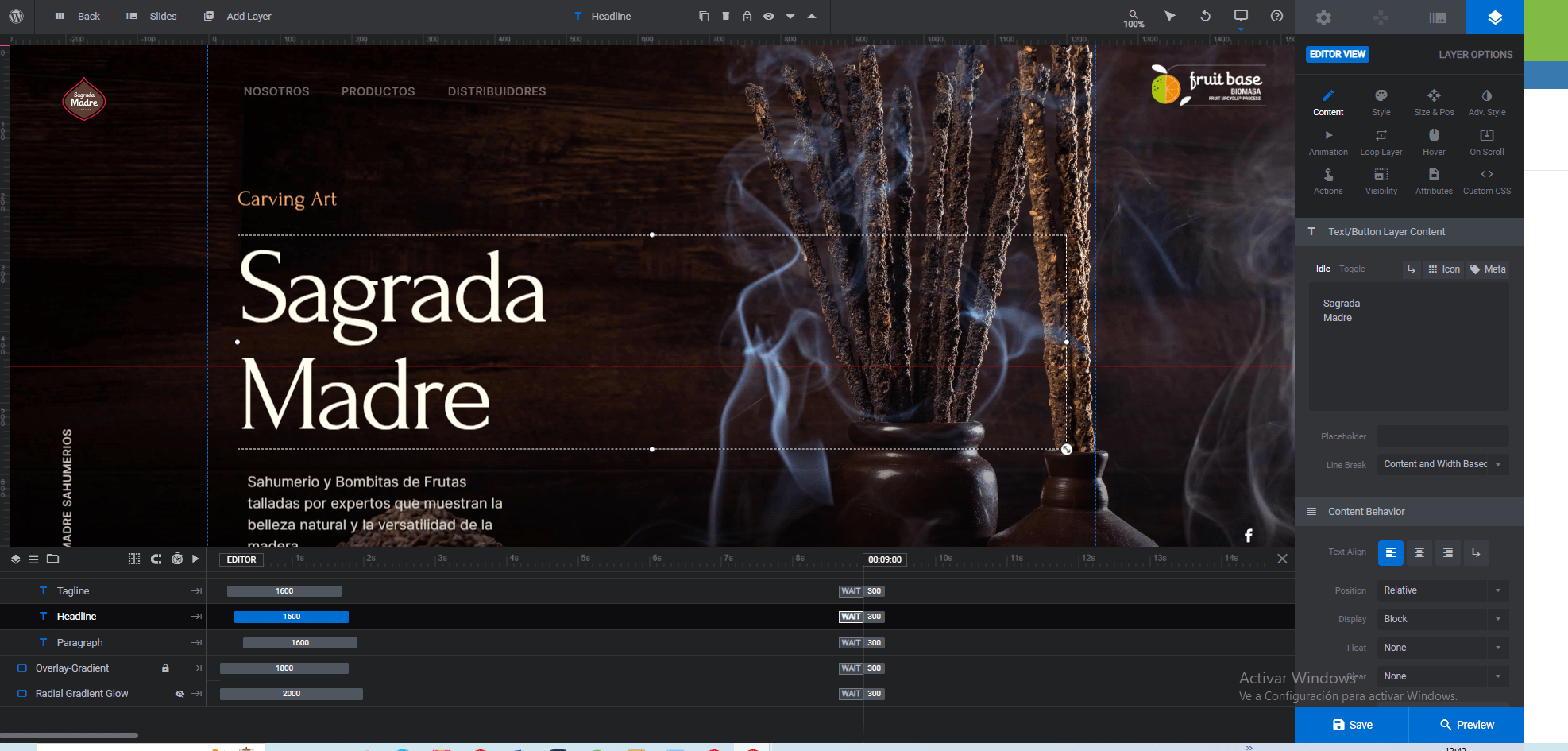Viewport: 1568px width, 751px height.
Task: Go Back from the editor
Action: click(x=77, y=16)
